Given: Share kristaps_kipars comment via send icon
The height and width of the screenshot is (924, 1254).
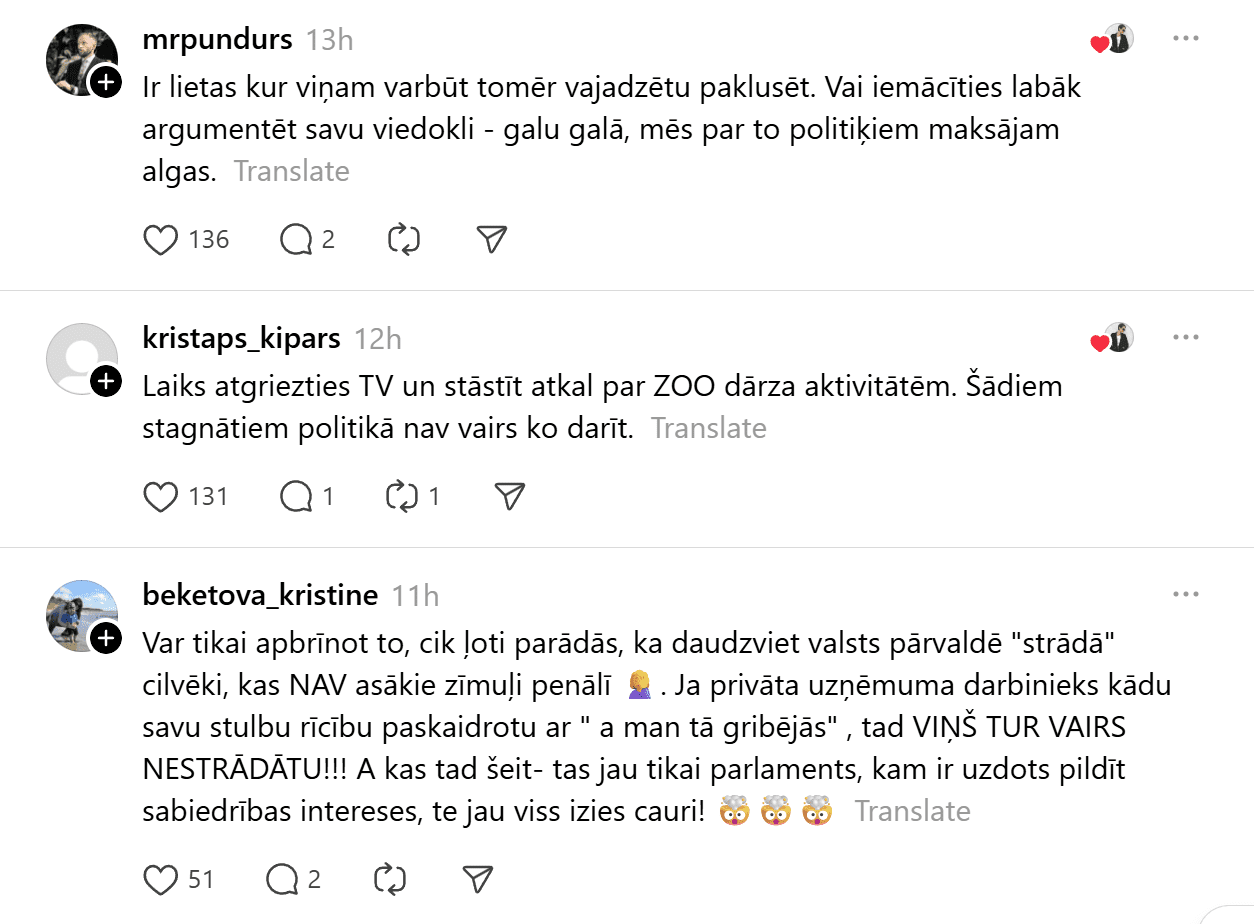Looking at the screenshot, I should [510, 497].
